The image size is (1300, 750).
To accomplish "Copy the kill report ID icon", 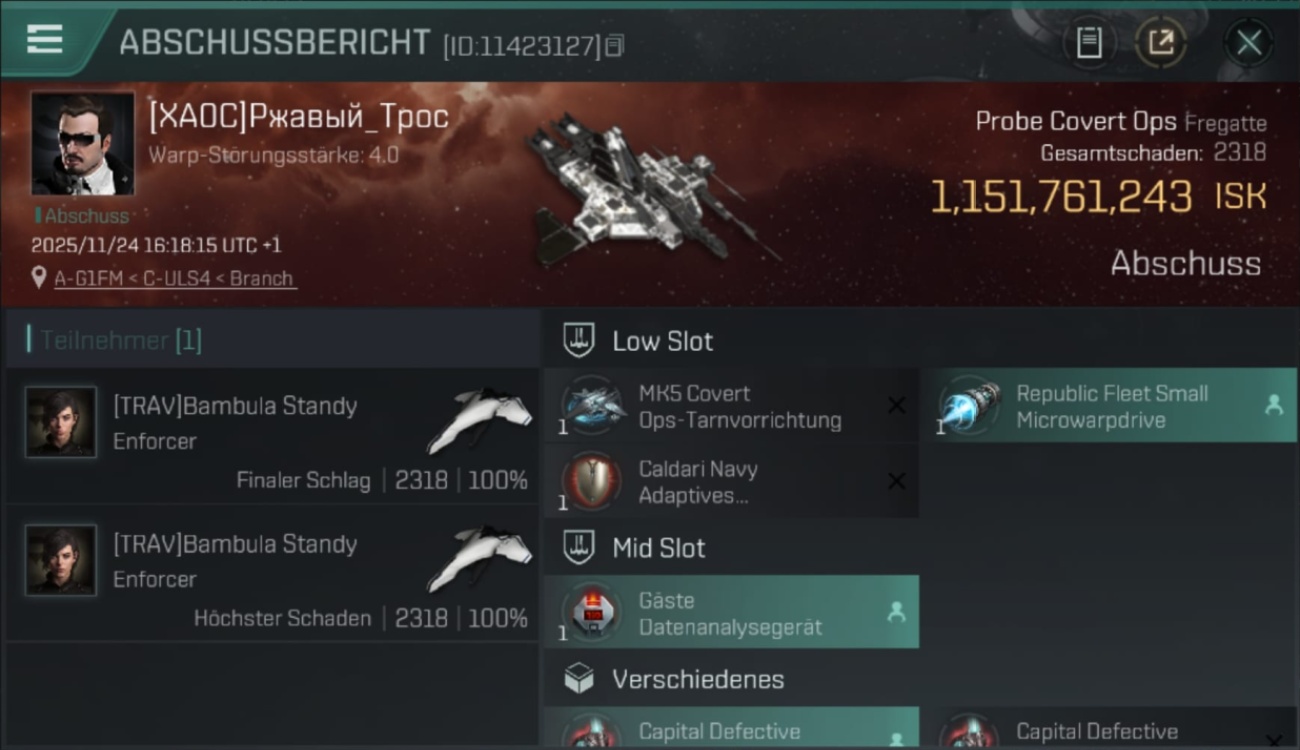I will coord(615,45).
